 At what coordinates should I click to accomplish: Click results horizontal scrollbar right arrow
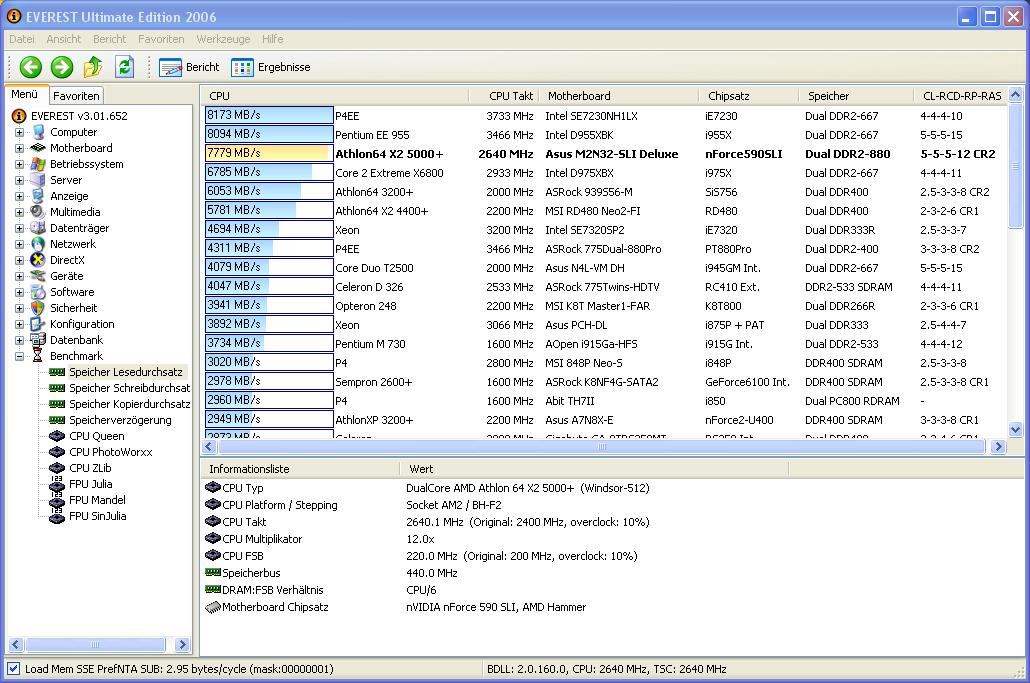tap(998, 447)
